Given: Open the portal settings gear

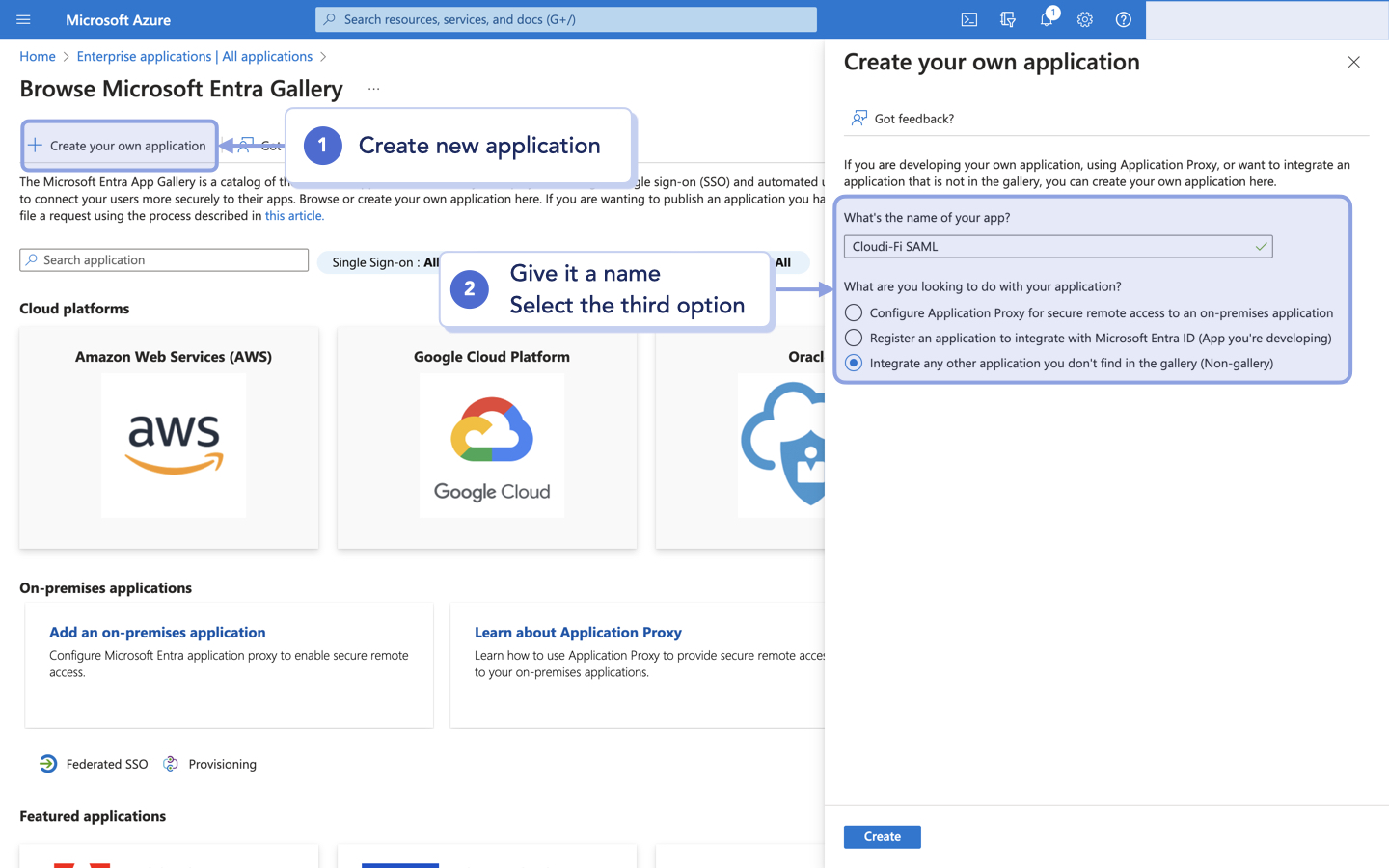Looking at the screenshot, I should point(1084,19).
